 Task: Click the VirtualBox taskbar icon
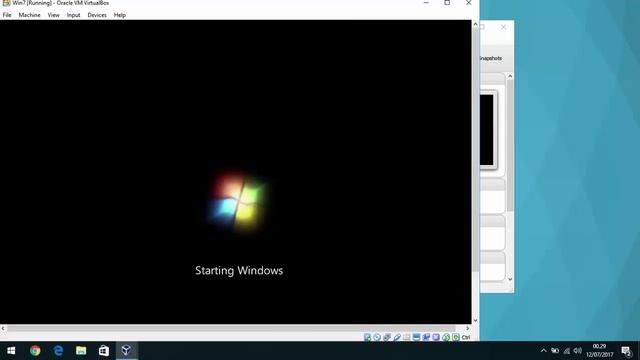tap(127, 351)
